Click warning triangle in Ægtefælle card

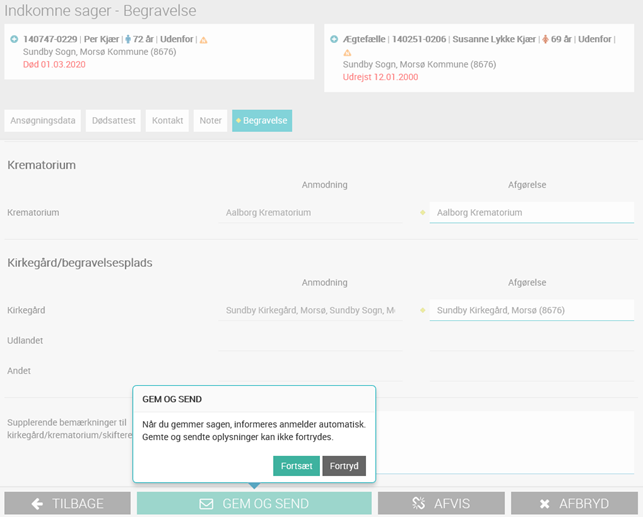(347, 52)
